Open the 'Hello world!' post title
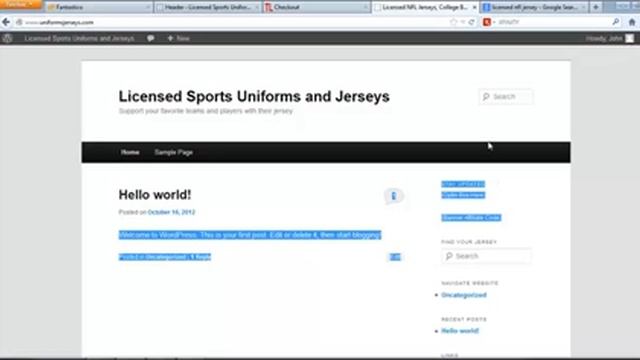Image resolution: width=640 pixels, height=360 pixels. click(155, 195)
